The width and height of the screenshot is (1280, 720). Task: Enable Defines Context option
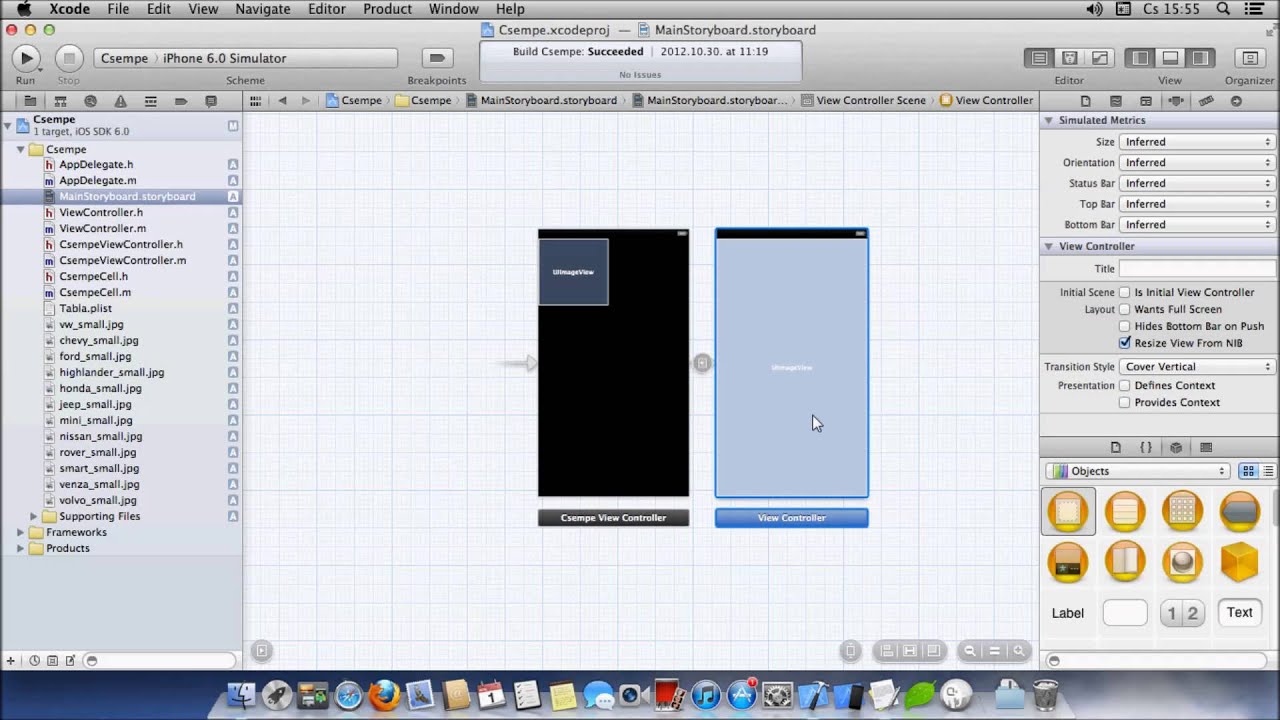coord(1125,385)
